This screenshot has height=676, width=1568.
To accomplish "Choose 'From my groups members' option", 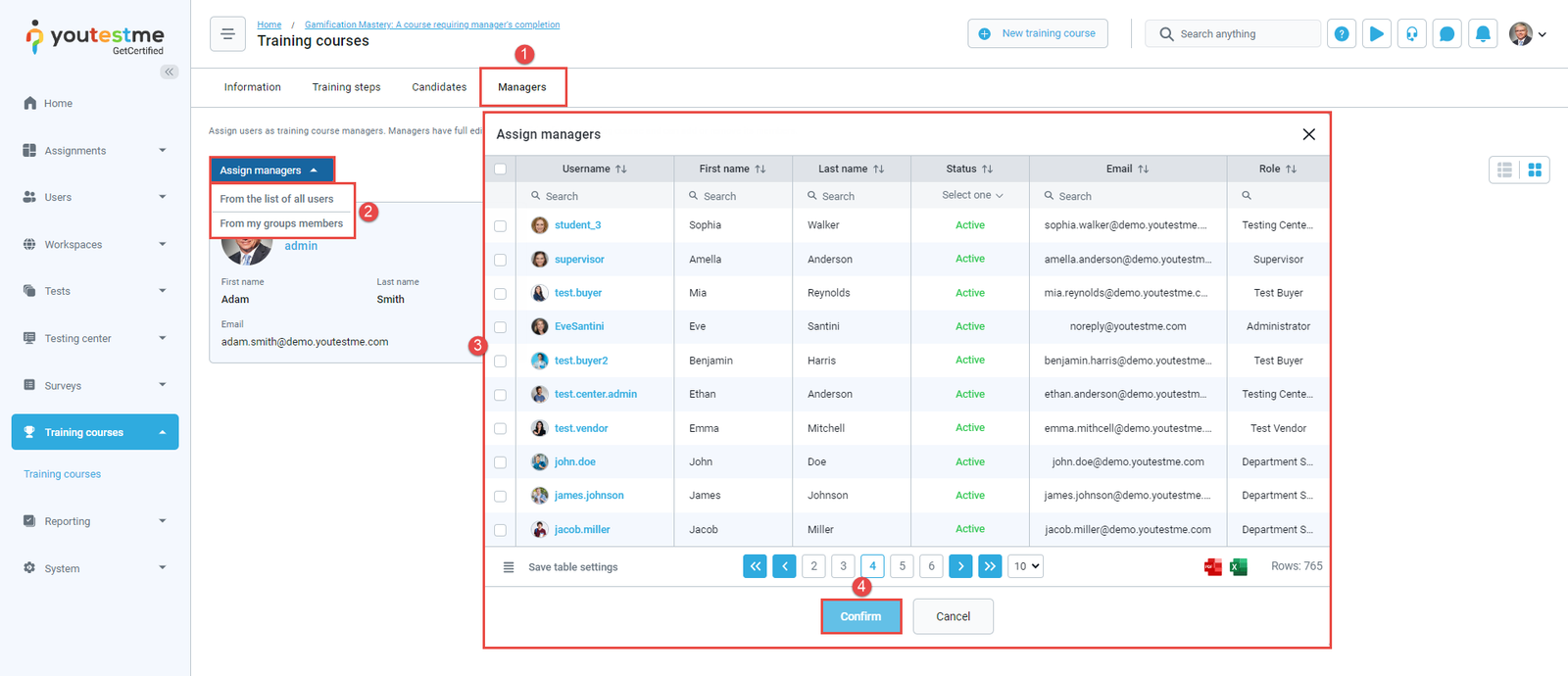I will 281,223.
